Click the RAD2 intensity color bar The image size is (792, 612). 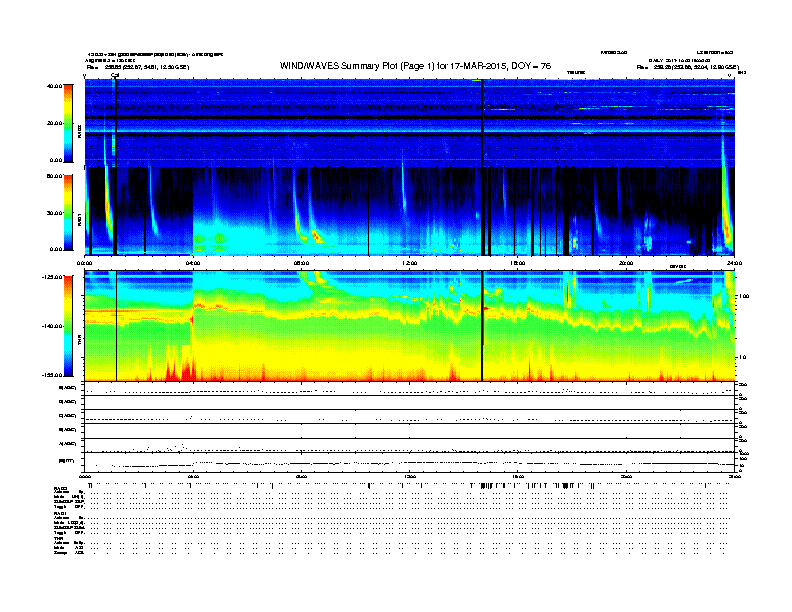pyautogui.click(x=68, y=123)
